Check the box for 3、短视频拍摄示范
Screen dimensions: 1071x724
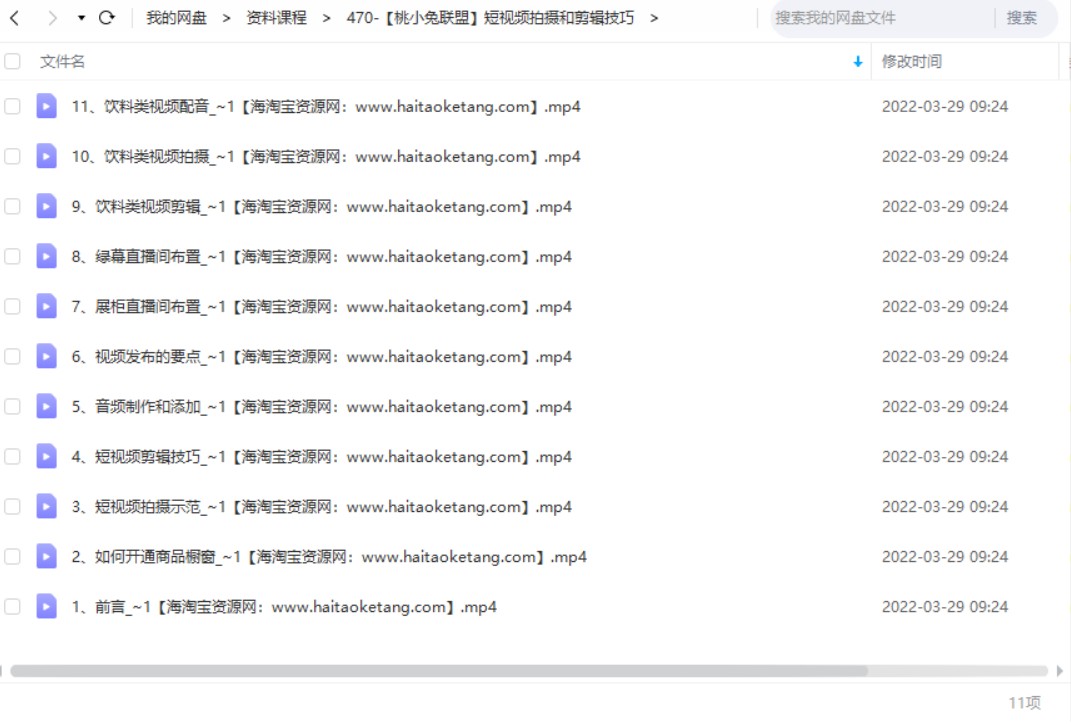point(12,507)
